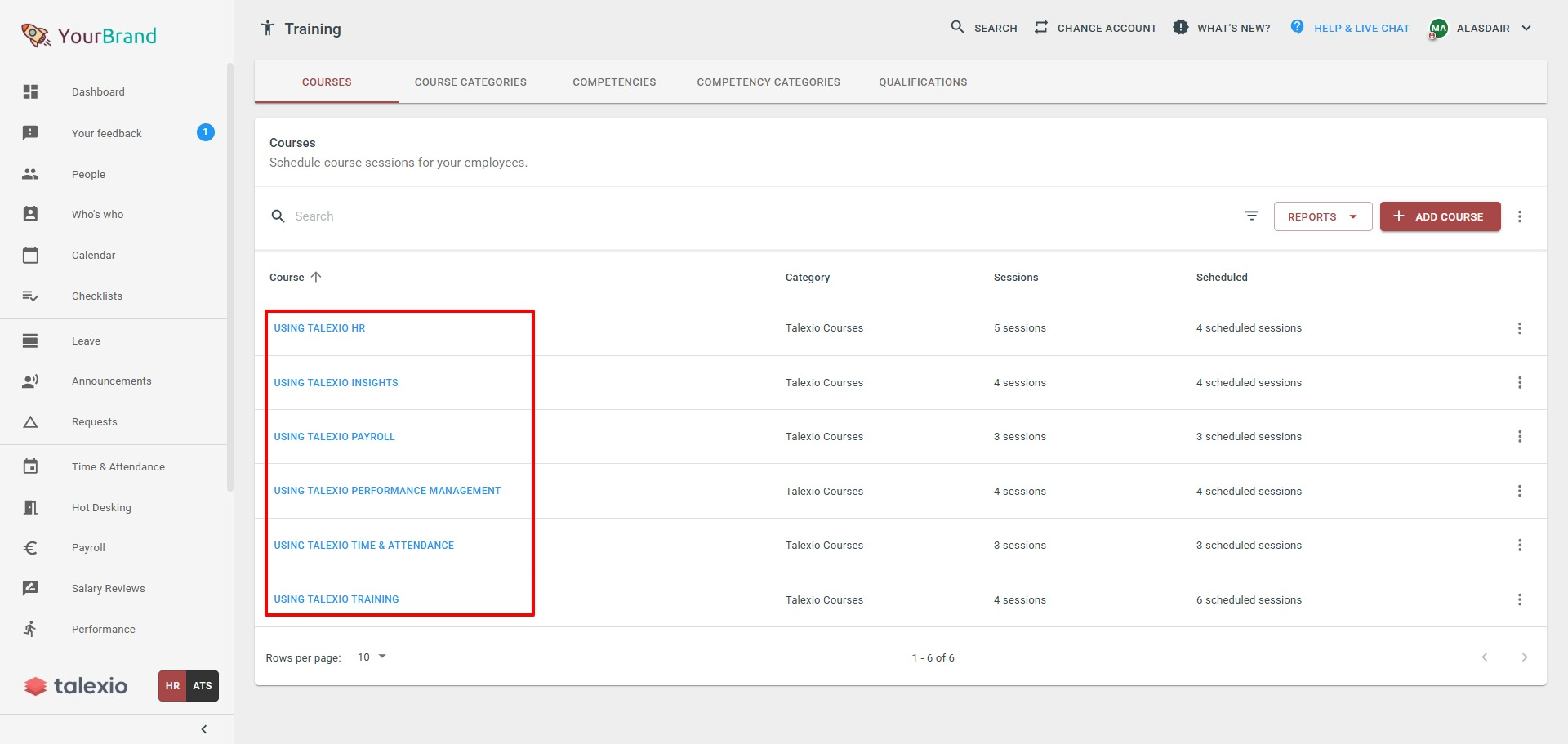
Task: Open the filter list icon beside Reports
Action: (1251, 216)
